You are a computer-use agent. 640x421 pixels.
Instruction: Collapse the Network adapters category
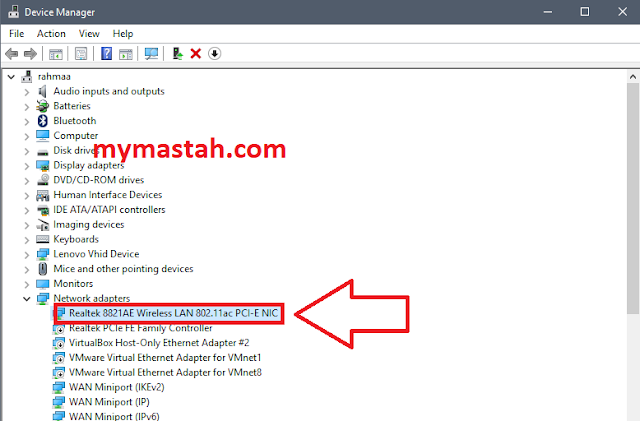tap(27, 298)
